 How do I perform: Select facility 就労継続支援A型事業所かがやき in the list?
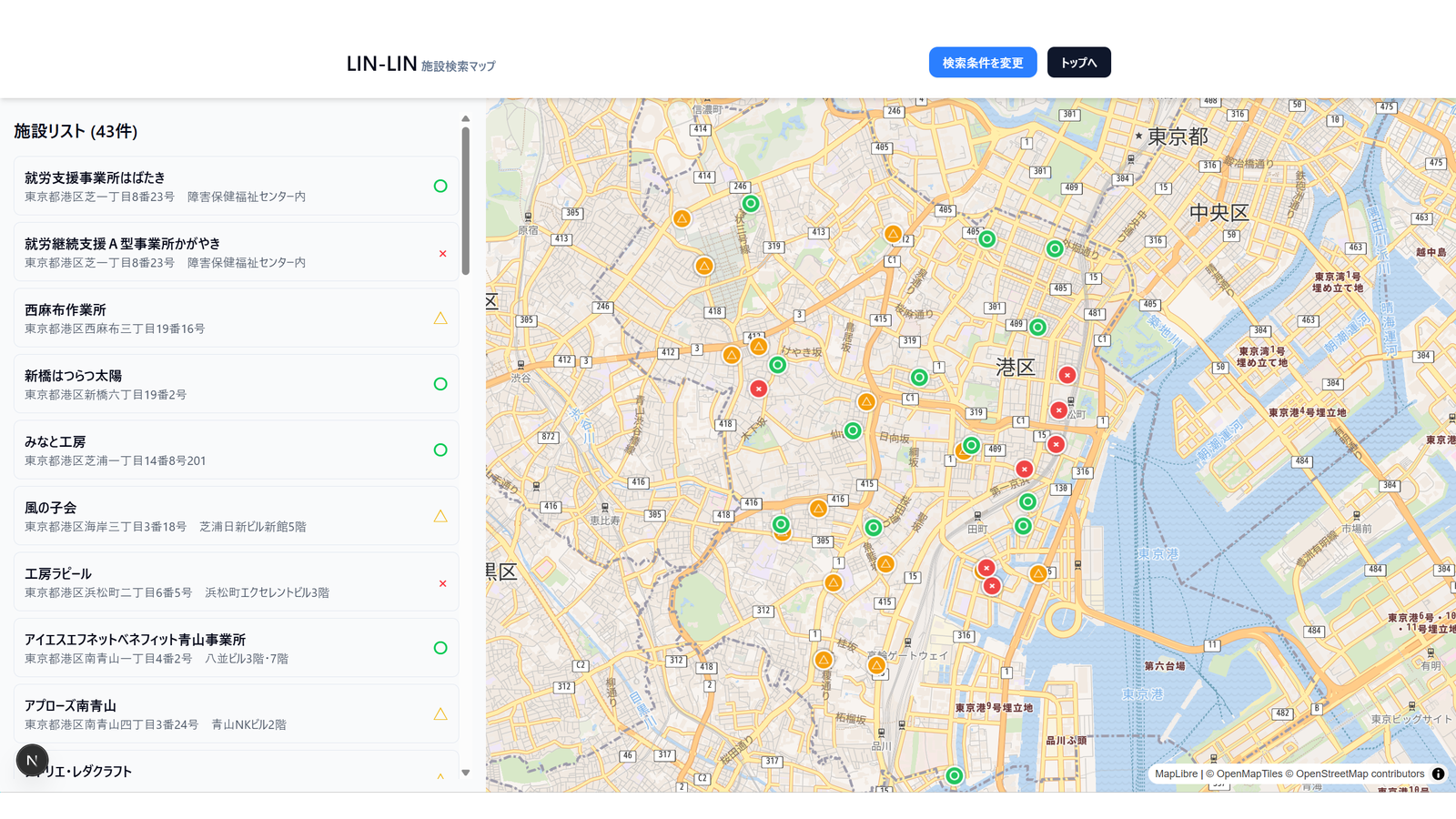237,252
